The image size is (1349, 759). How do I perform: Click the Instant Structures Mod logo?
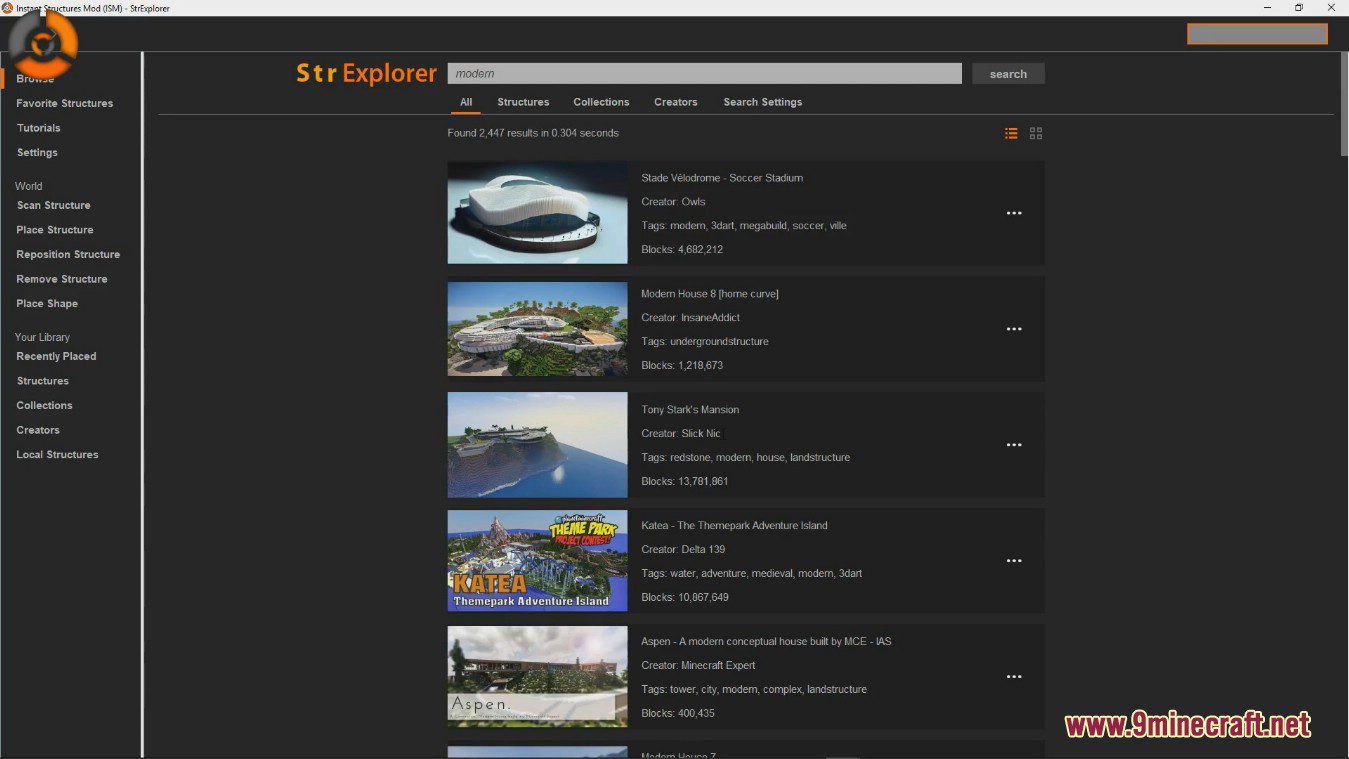pos(43,44)
